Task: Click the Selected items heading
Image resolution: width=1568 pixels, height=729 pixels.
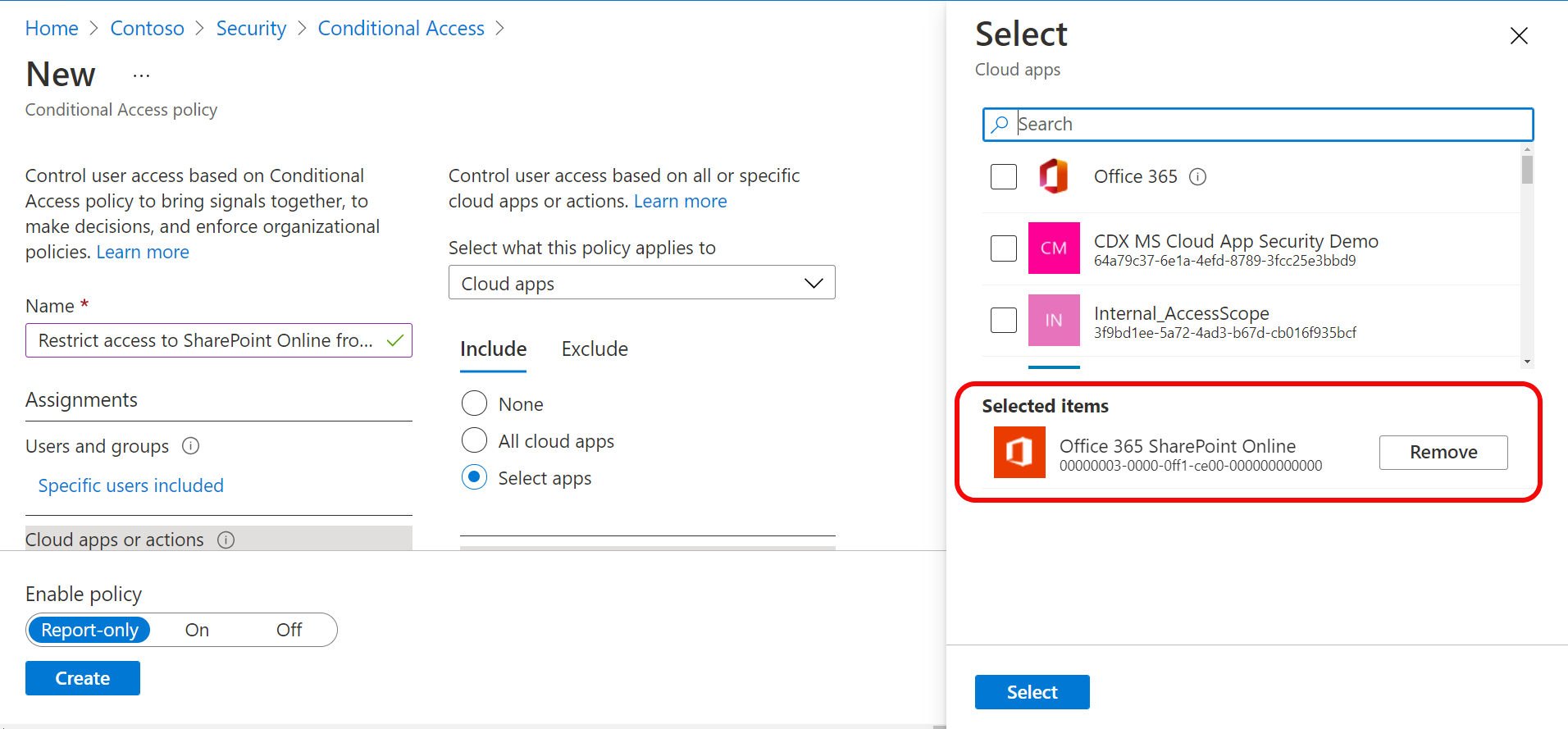Action: tap(1045, 406)
